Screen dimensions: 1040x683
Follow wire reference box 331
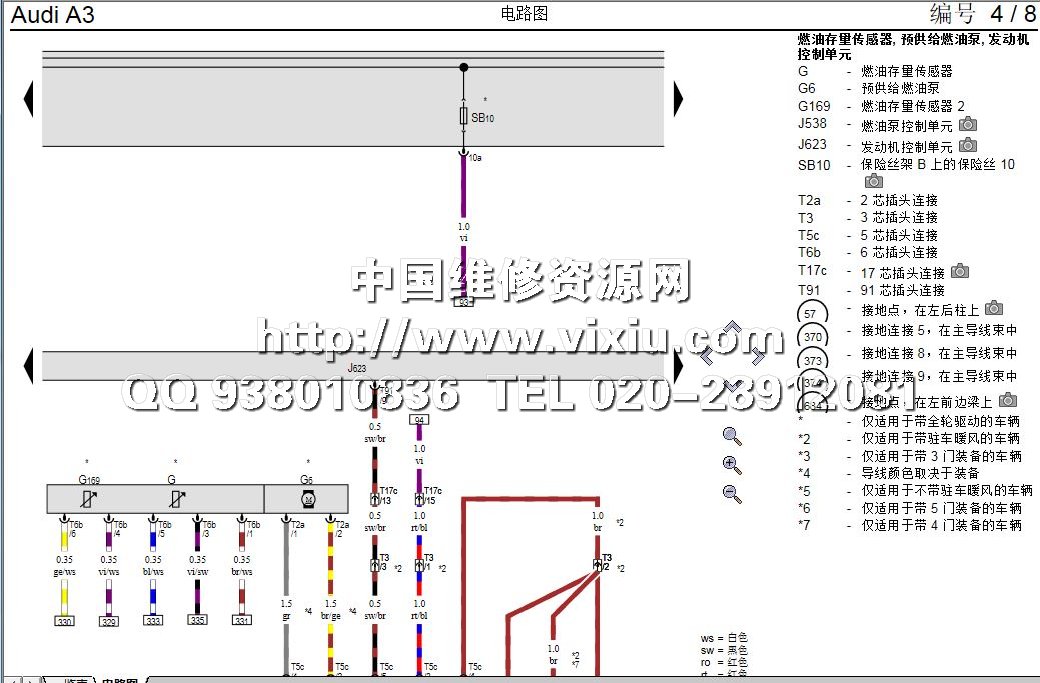(x=242, y=621)
